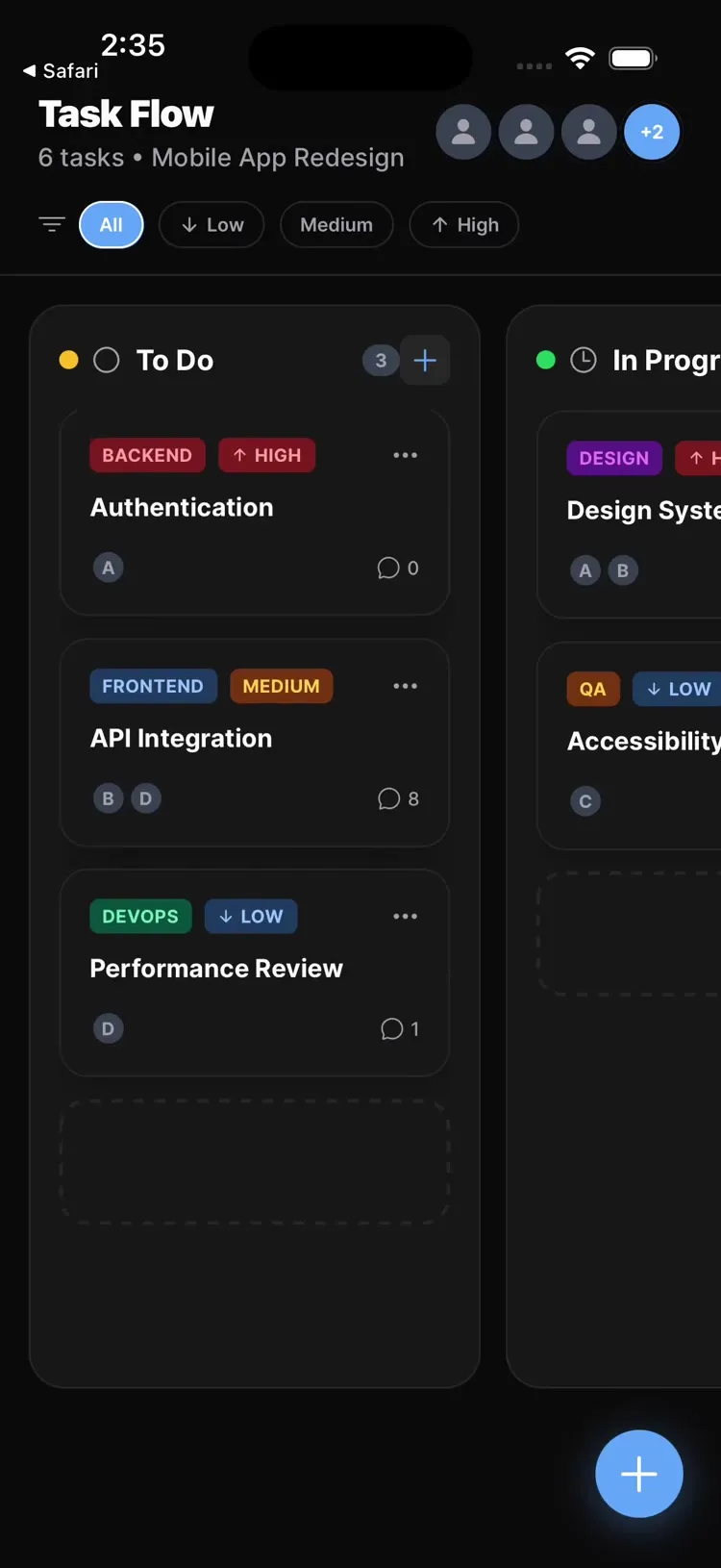The height and width of the screenshot is (1568, 721).
Task: Open the API Integration task title
Action: point(181,739)
